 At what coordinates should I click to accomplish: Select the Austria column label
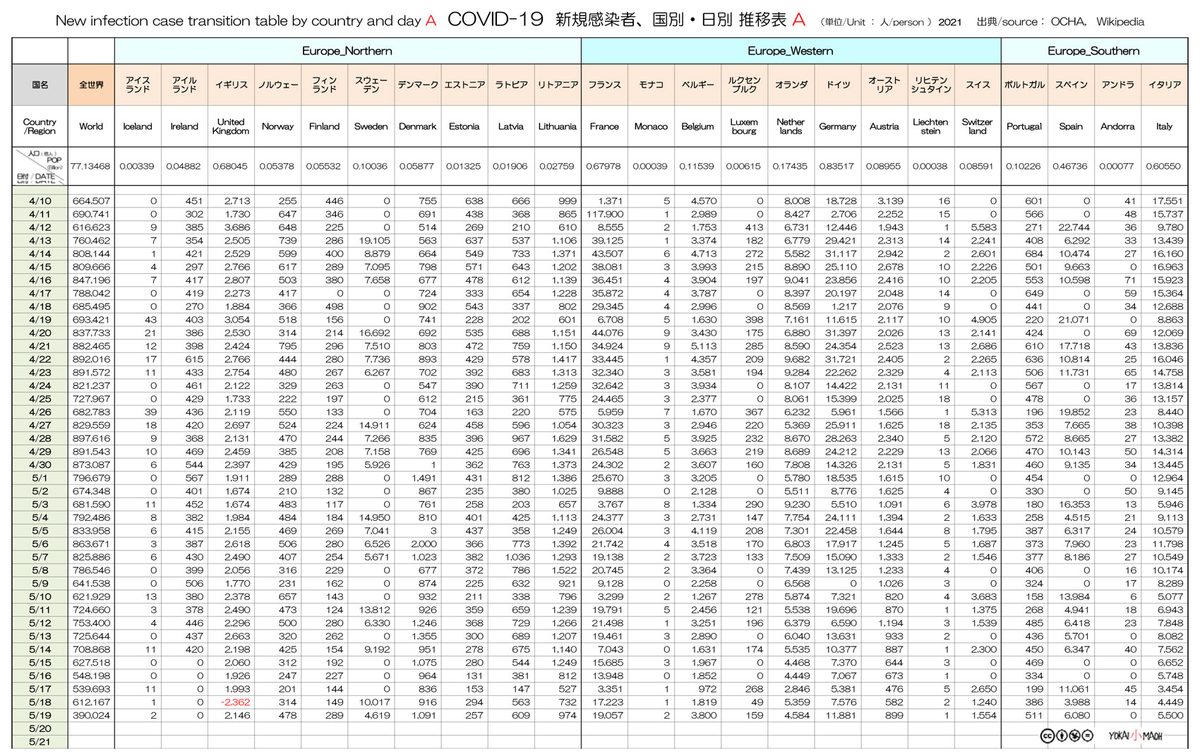pyautogui.click(x=884, y=127)
